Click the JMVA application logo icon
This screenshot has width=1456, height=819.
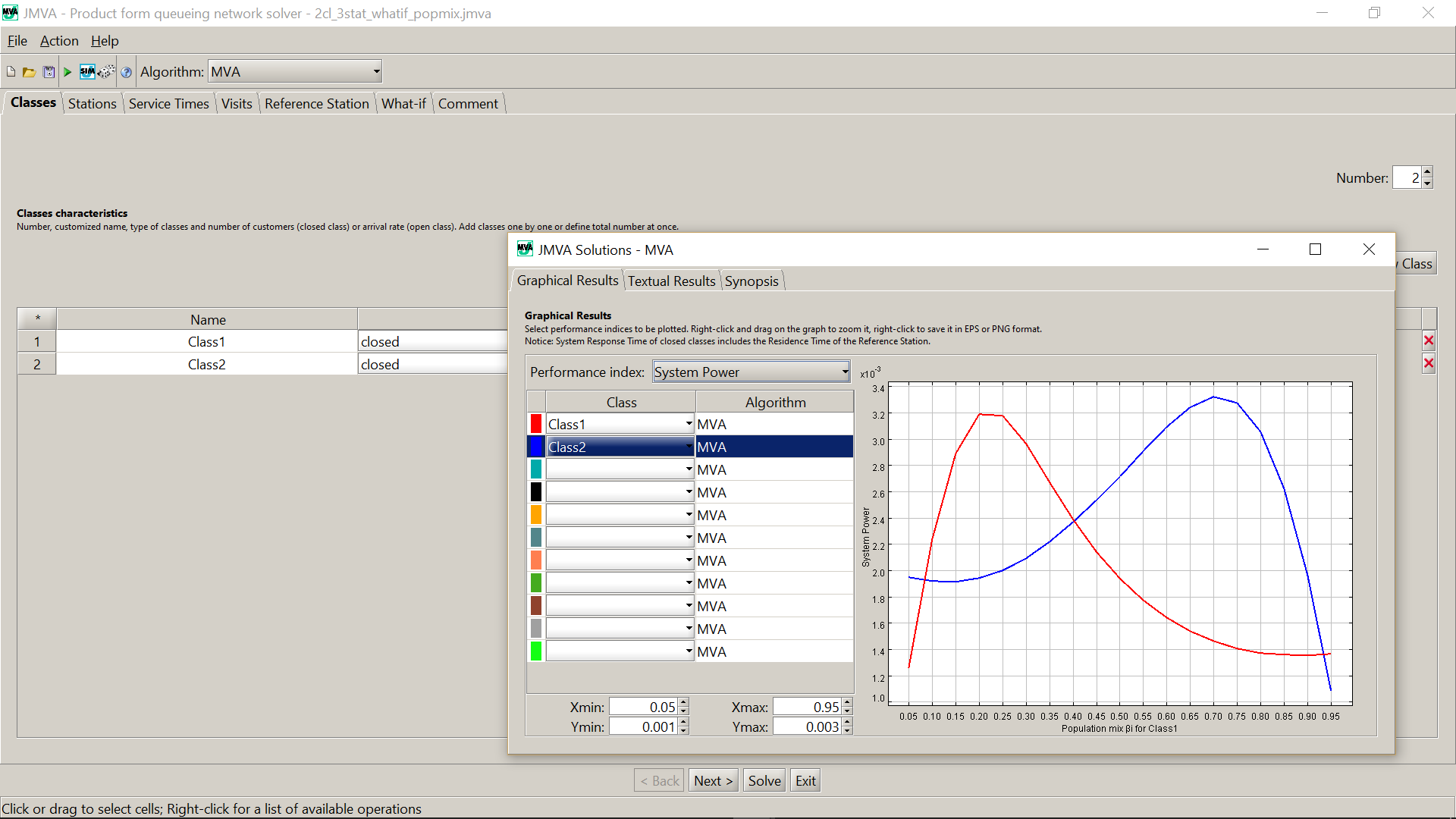click(x=11, y=12)
